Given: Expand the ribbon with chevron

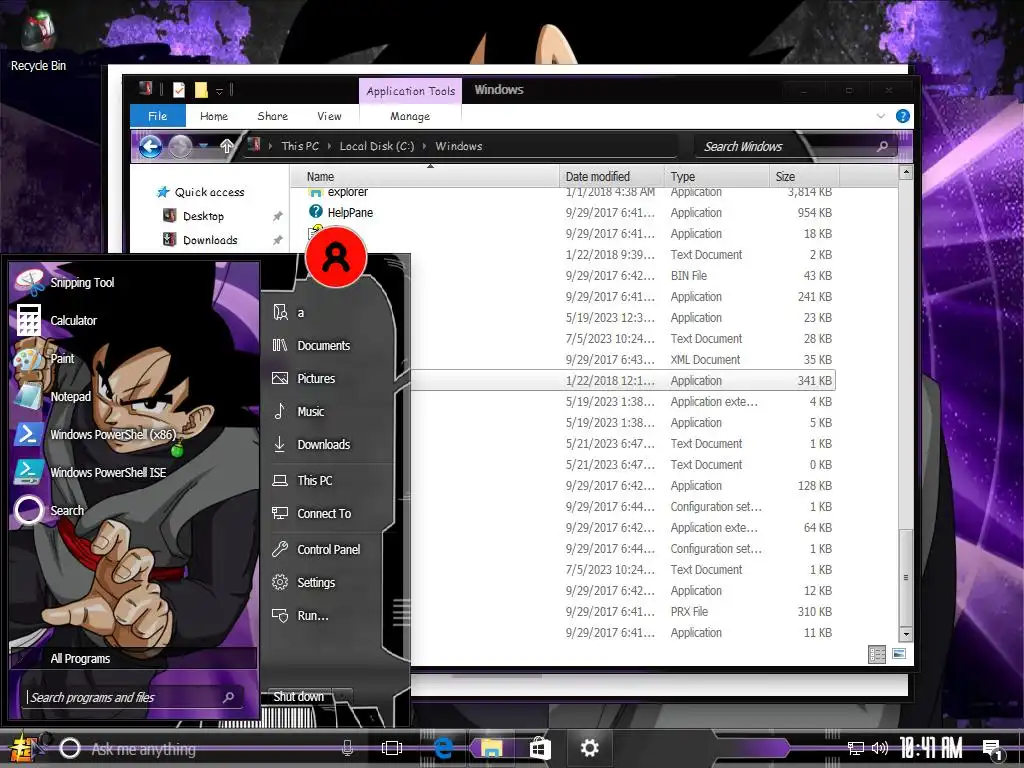Looking at the screenshot, I should pyautogui.click(x=880, y=116).
